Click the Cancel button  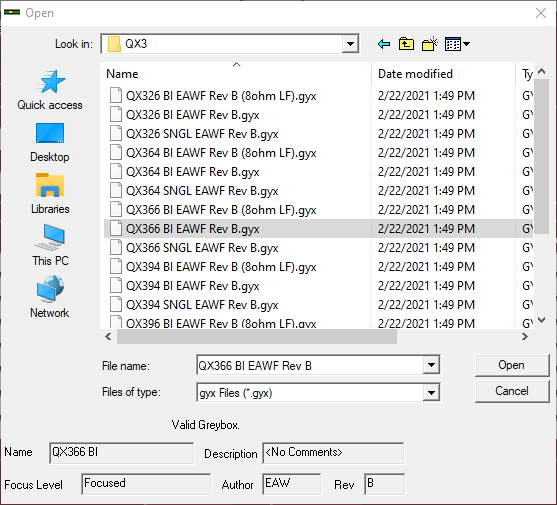[512, 391]
